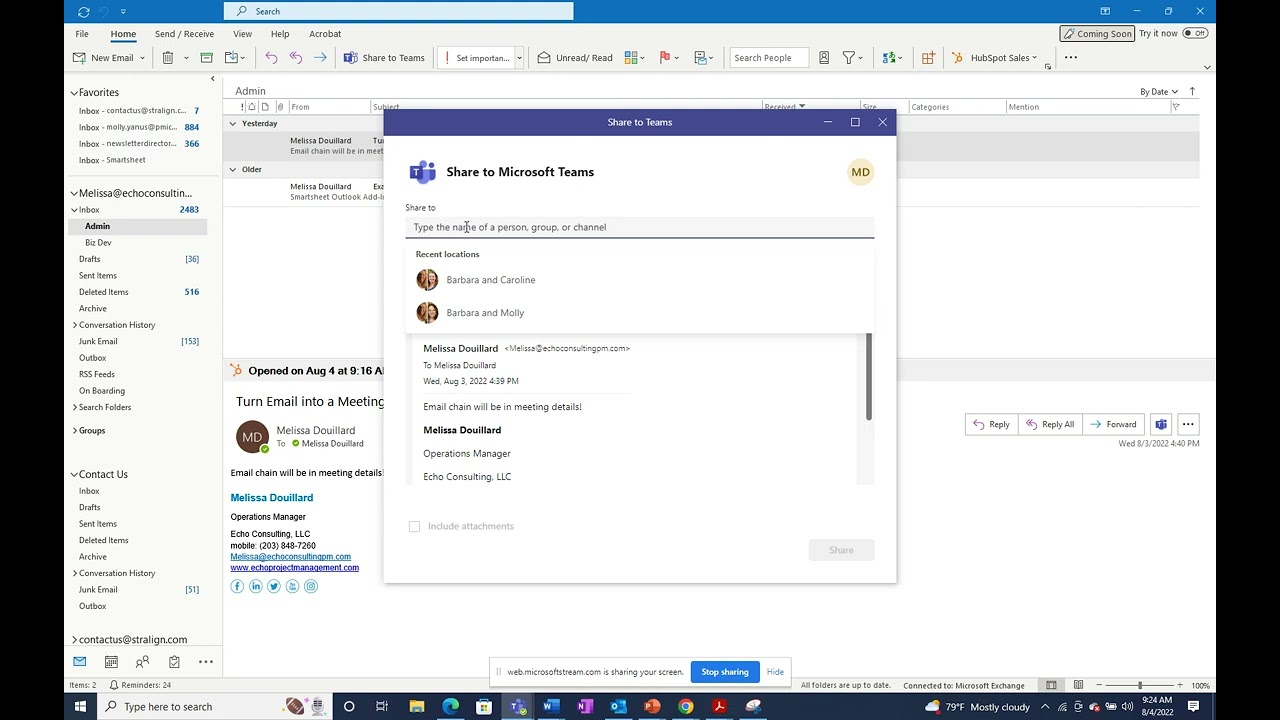Click the navigation more options ellipsis
Screen dimensions: 1280x720
(x=205, y=662)
